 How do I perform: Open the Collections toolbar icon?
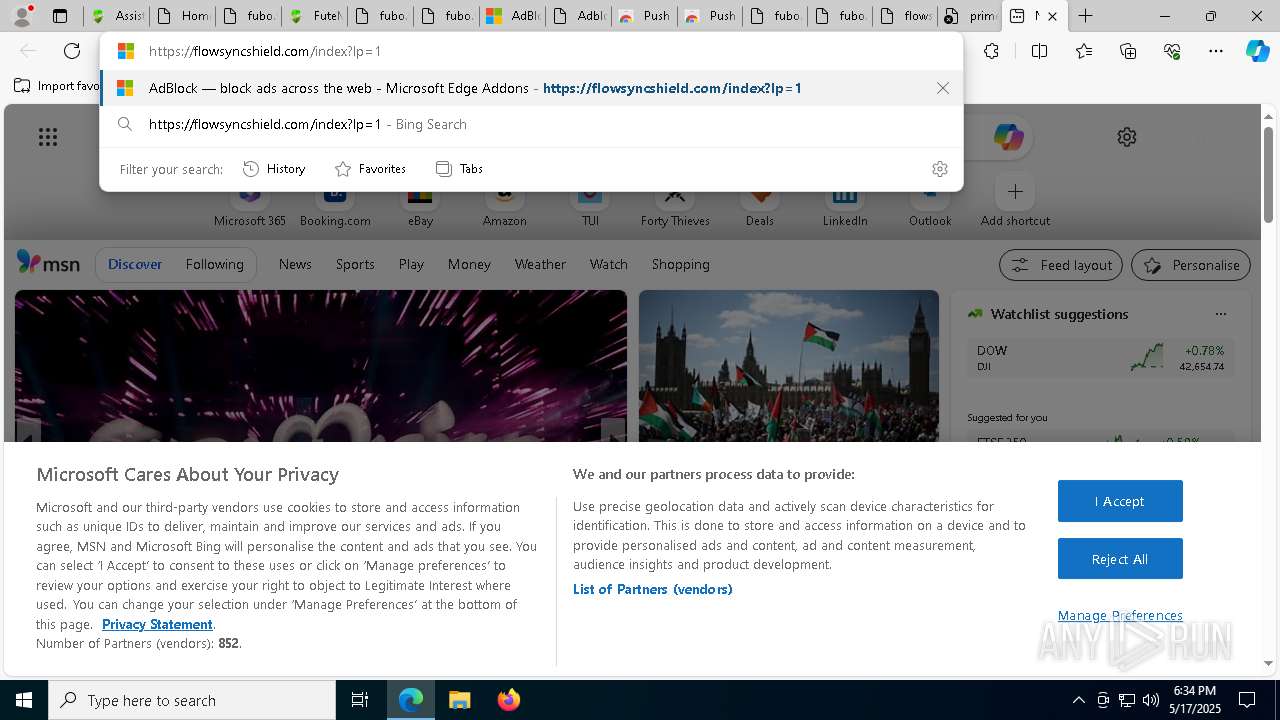click(1128, 51)
